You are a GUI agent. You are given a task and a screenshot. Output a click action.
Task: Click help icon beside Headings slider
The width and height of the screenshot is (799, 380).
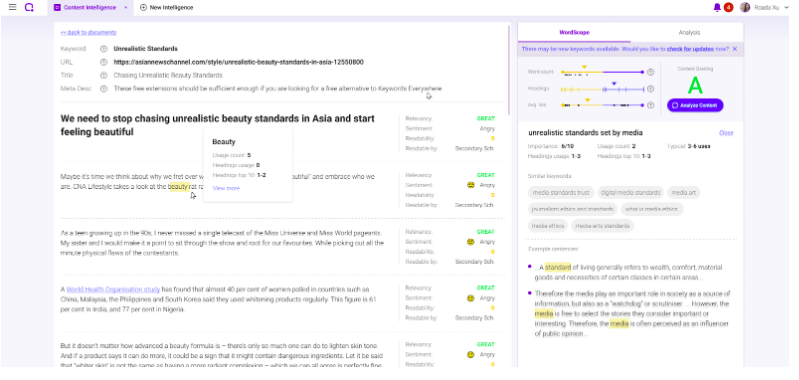[650, 89]
